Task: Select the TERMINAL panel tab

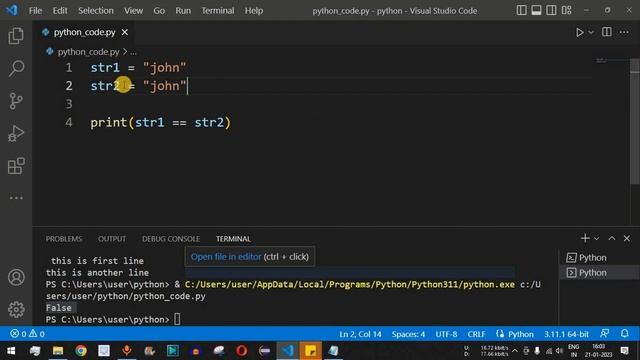Action: point(233,239)
